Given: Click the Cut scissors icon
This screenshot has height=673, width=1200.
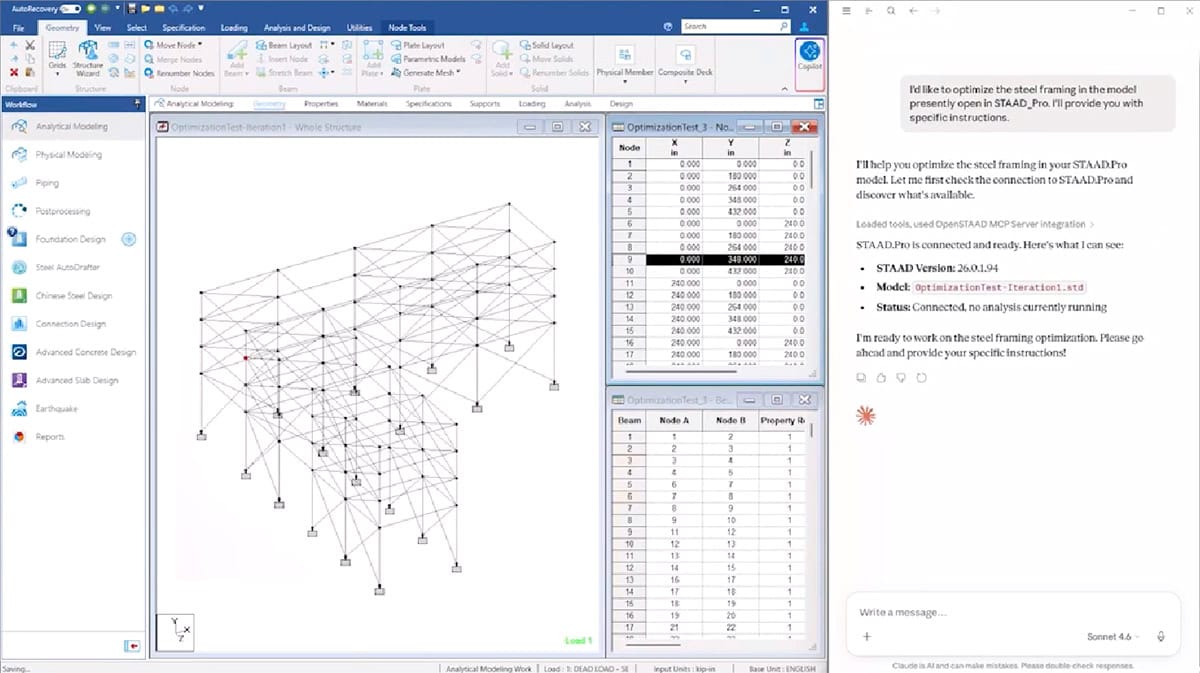Looking at the screenshot, I should [30, 46].
